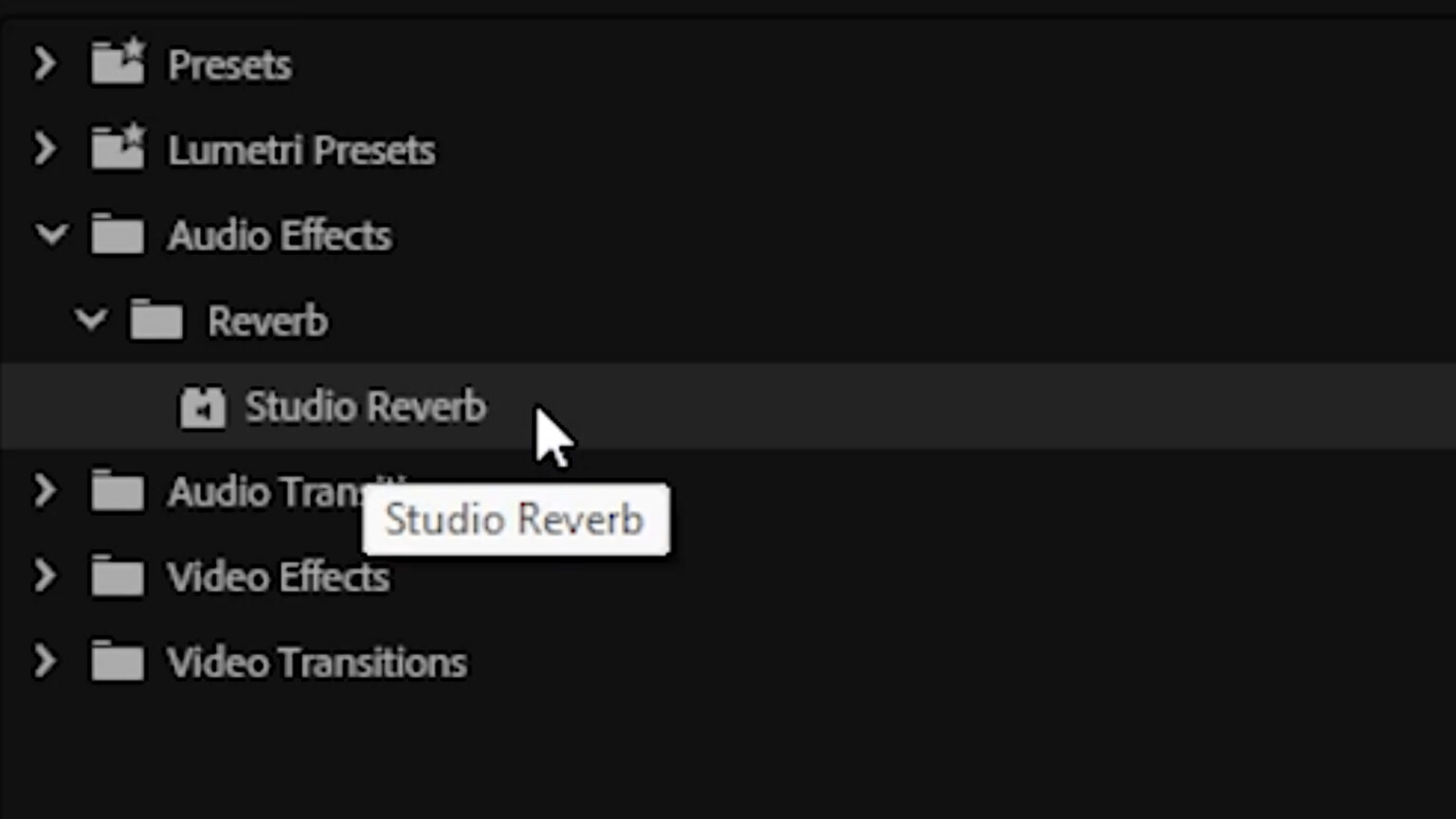Select the Studio Reverb effect
Image resolution: width=1456 pixels, height=819 pixels.
coord(365,406)
